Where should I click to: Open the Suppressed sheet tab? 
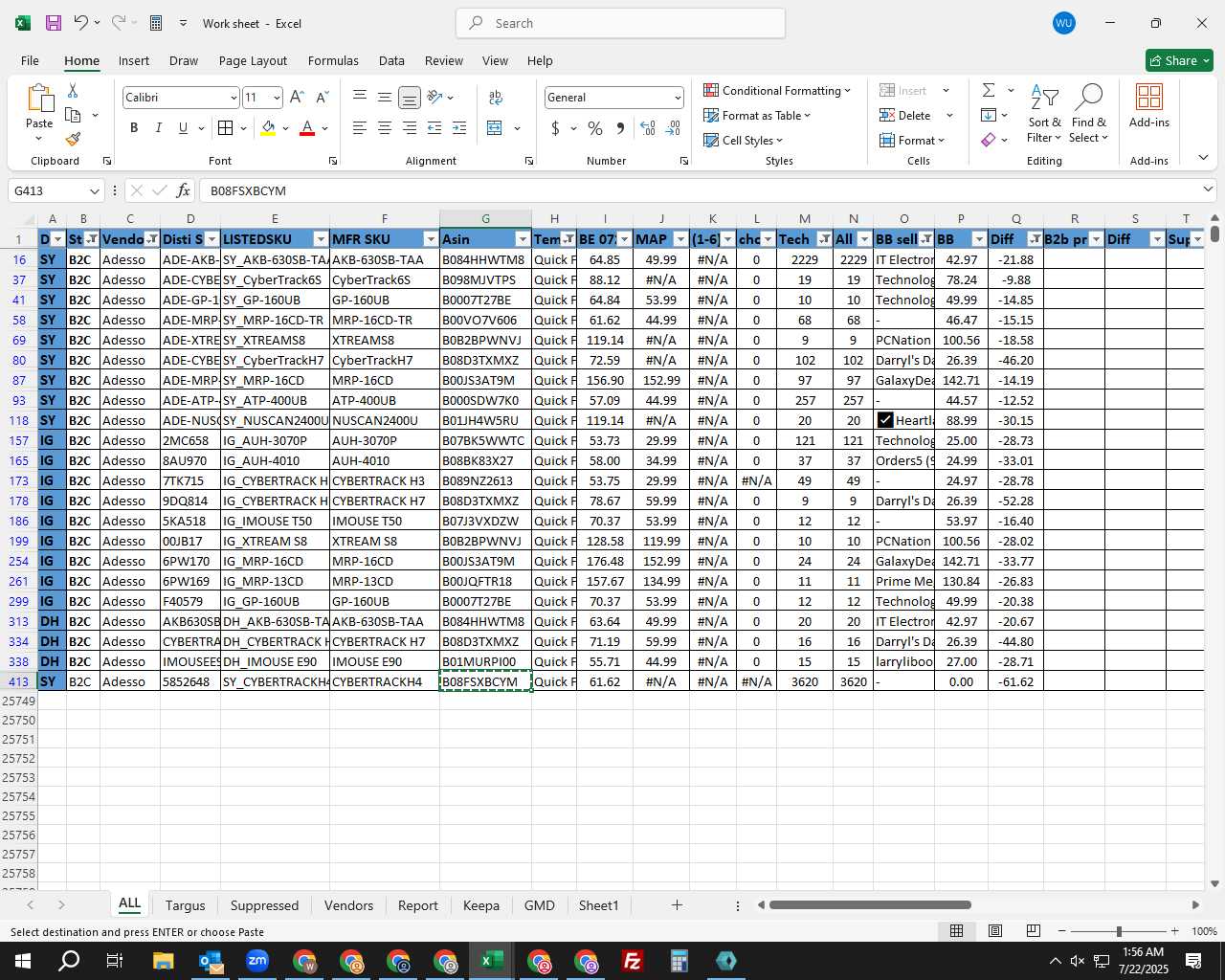pos(264,905)
